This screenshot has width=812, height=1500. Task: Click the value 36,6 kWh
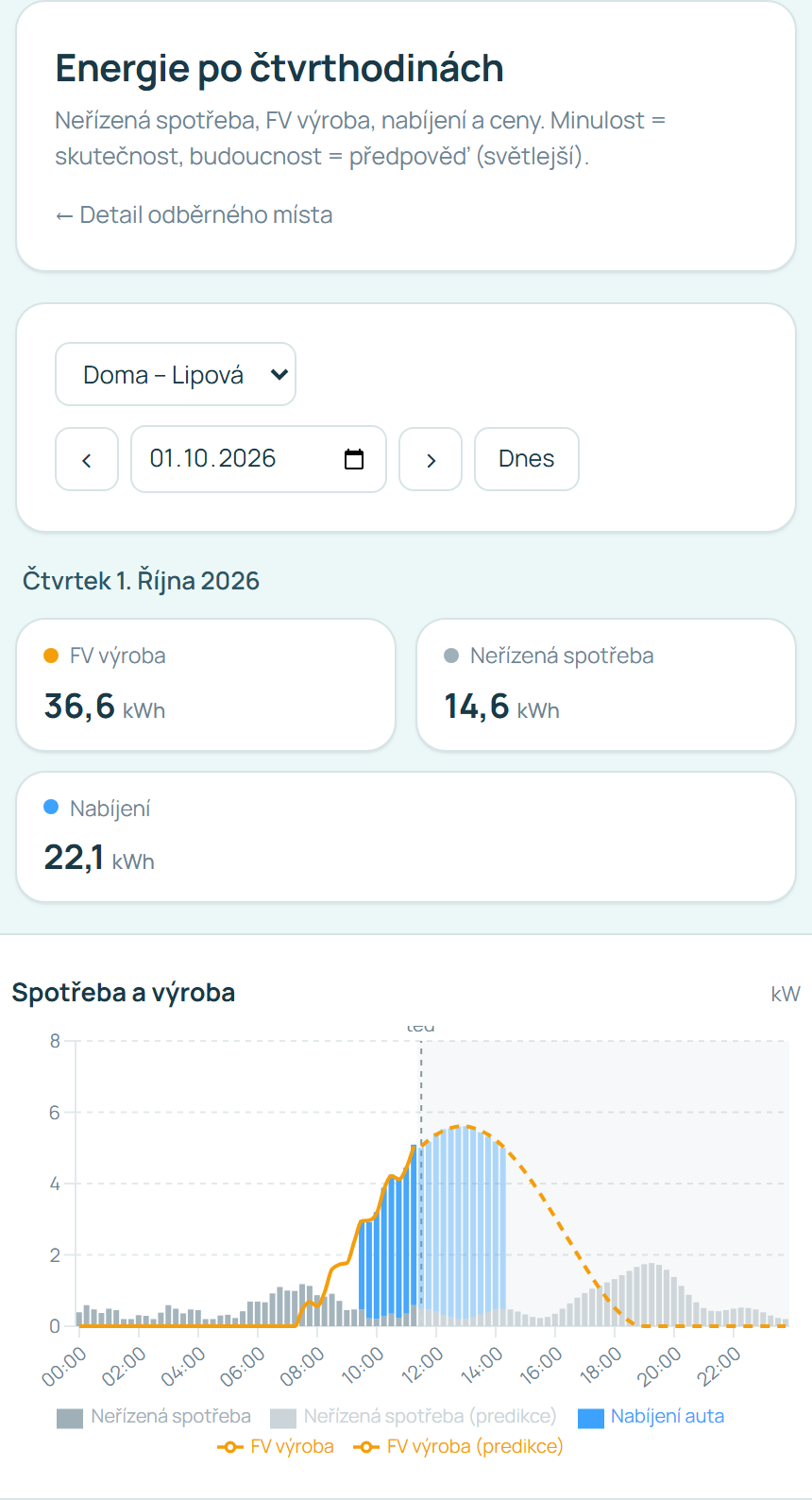click(105, 707)
